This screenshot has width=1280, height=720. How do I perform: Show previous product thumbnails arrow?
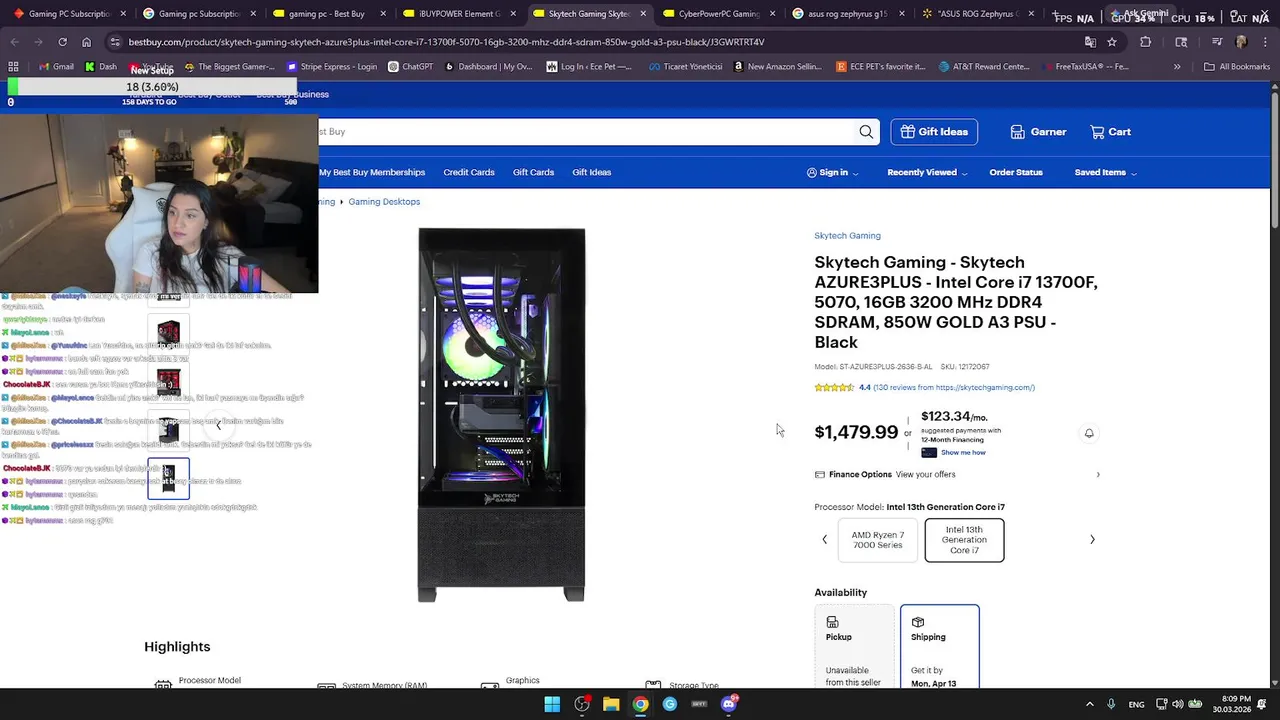218,425
